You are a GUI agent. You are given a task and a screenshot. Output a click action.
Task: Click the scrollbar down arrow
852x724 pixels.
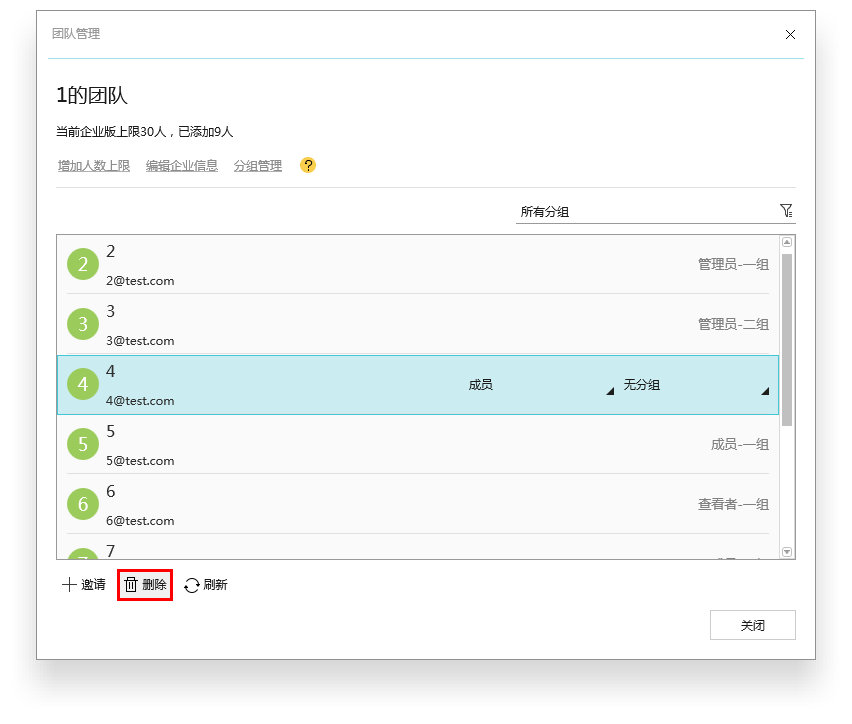787,552
